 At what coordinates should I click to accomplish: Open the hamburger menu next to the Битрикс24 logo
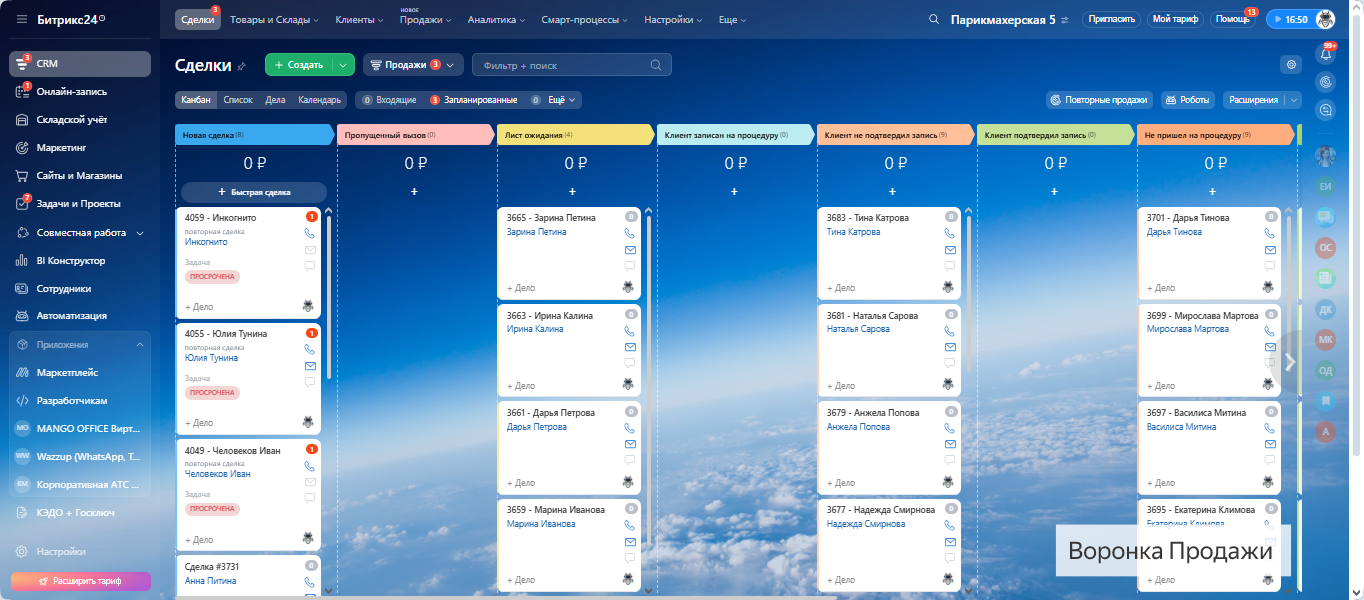22,19
